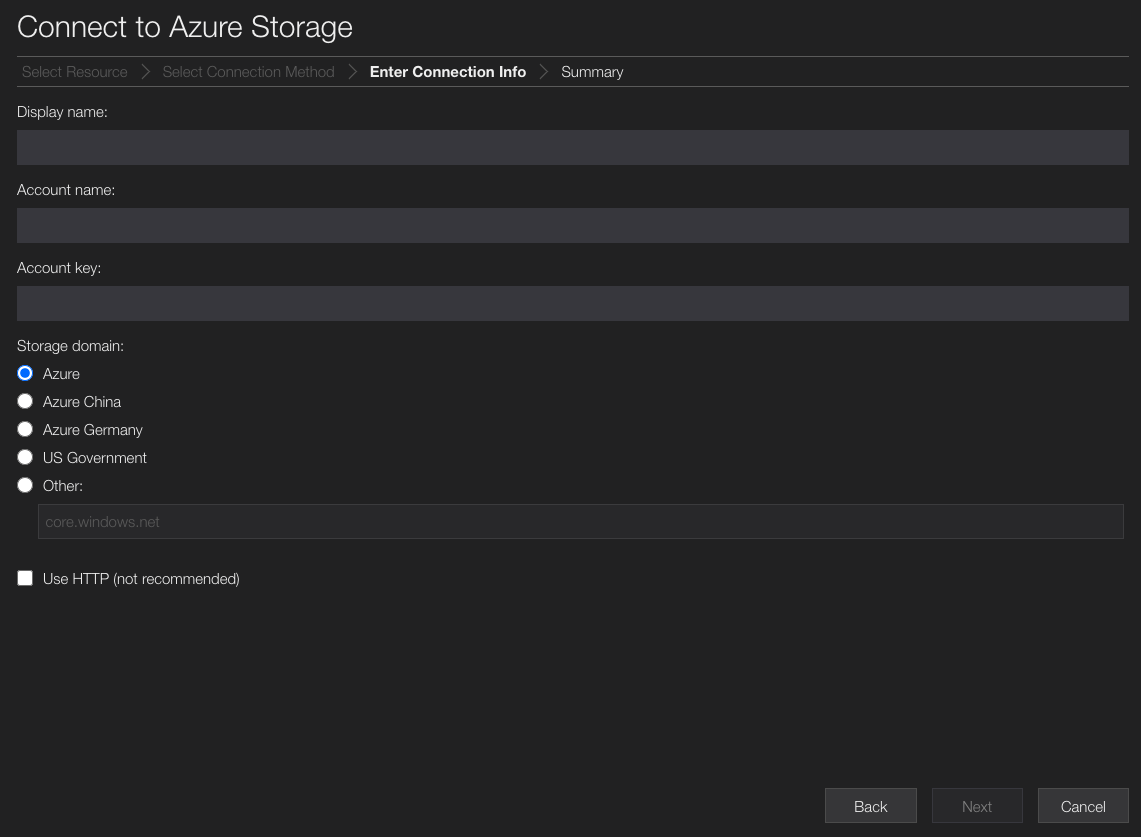Image resolution: width=1141 pixels, height=837 pixels.
Task: Click the 'Display name:' label
Action: (62, 112)
